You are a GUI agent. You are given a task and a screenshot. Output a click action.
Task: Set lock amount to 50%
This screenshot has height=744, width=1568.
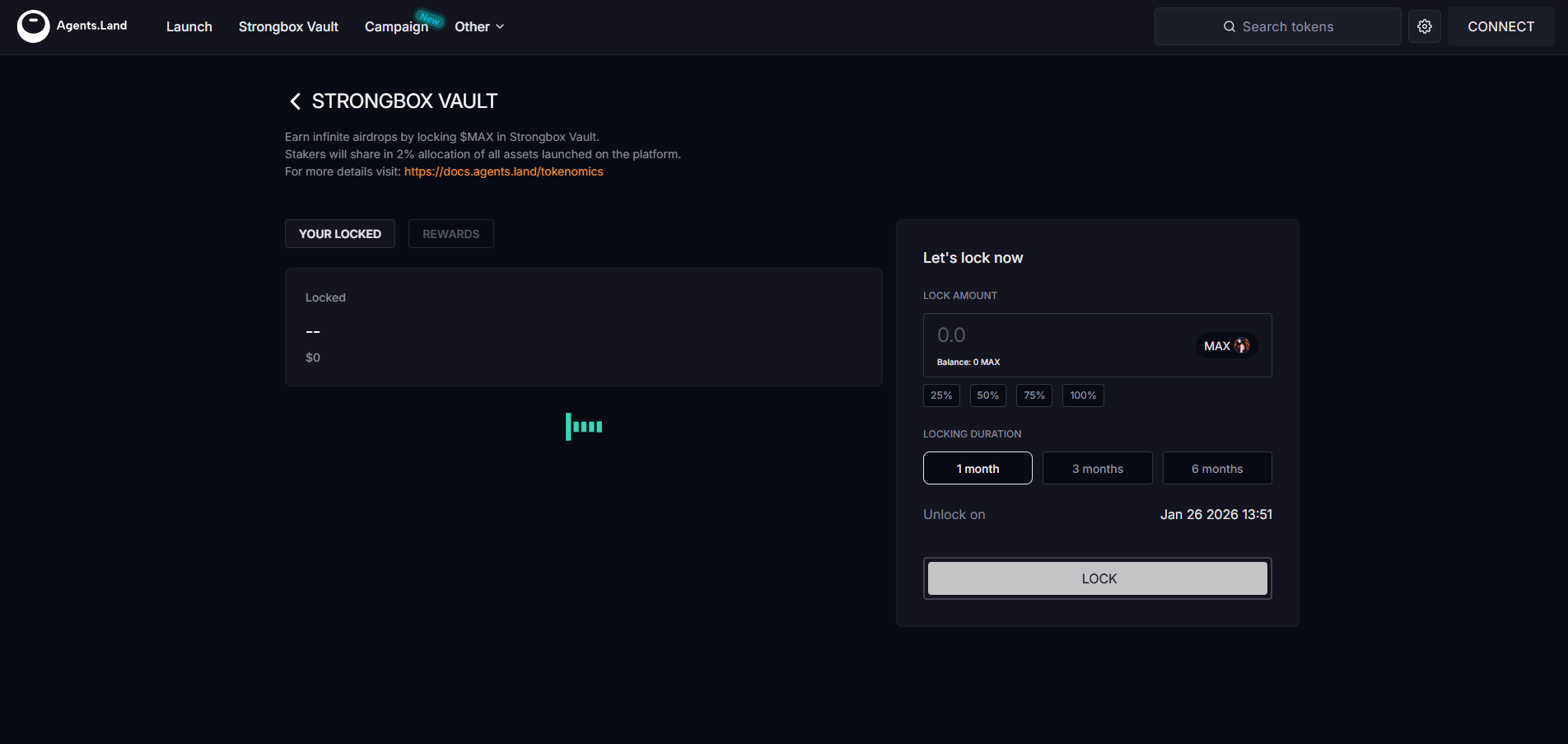pos(987,395)
